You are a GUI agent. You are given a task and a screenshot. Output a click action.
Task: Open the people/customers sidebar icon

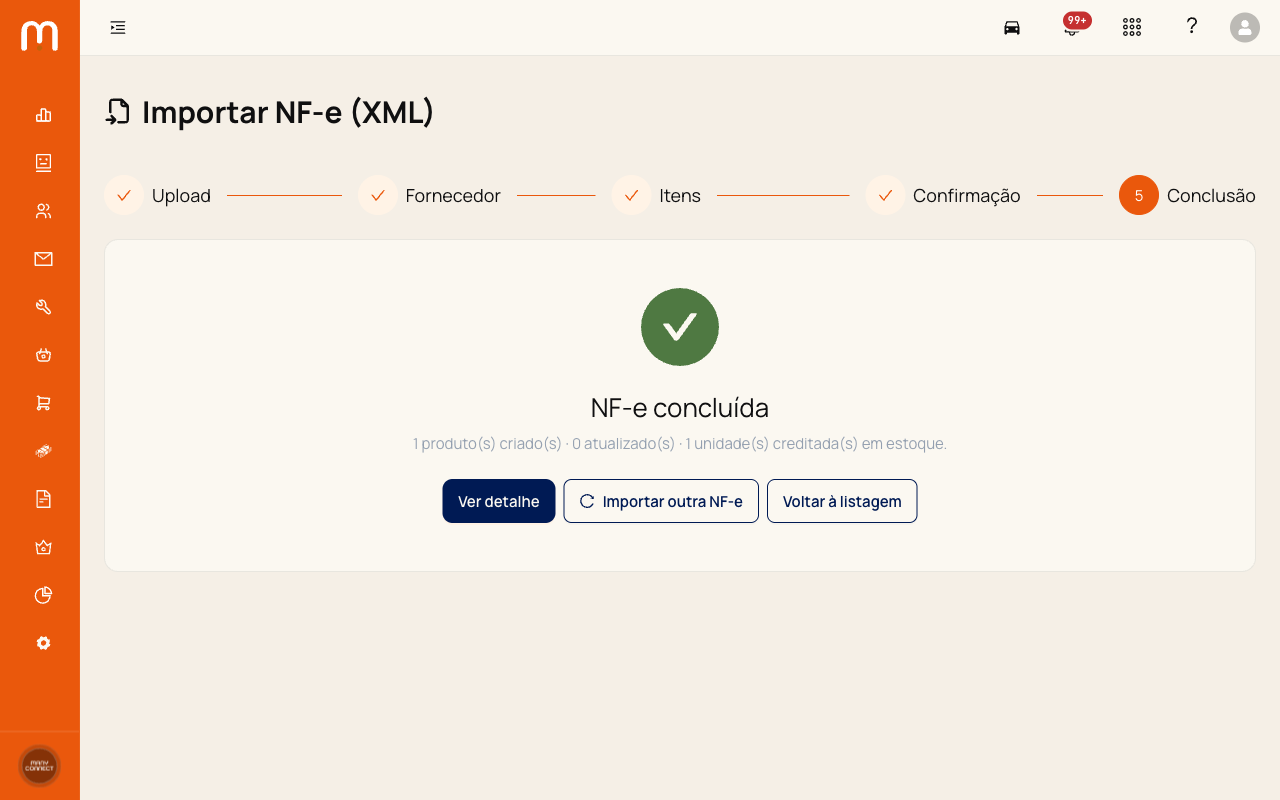pos(43,211)
